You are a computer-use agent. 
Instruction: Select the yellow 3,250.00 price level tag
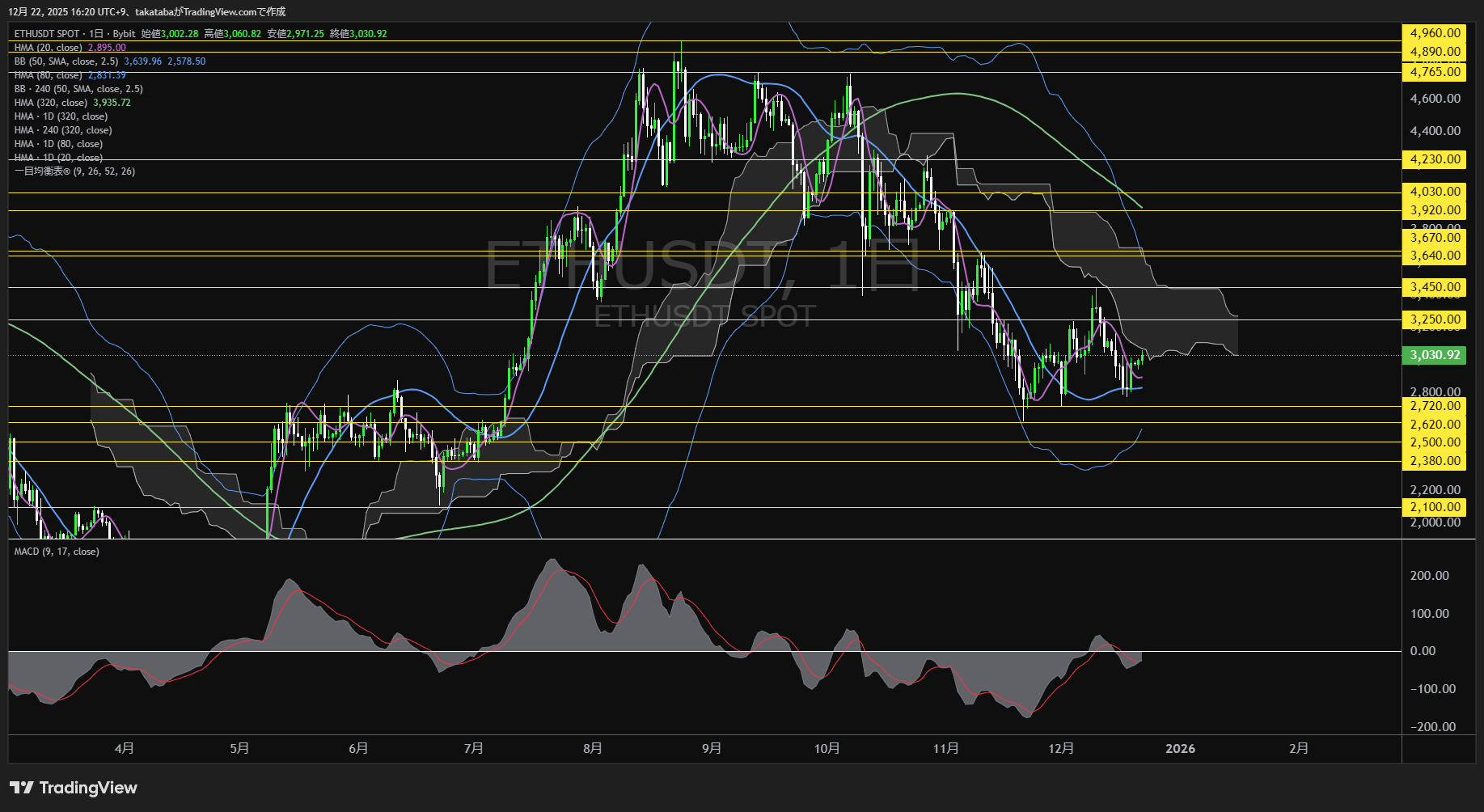pos(1434,319)
